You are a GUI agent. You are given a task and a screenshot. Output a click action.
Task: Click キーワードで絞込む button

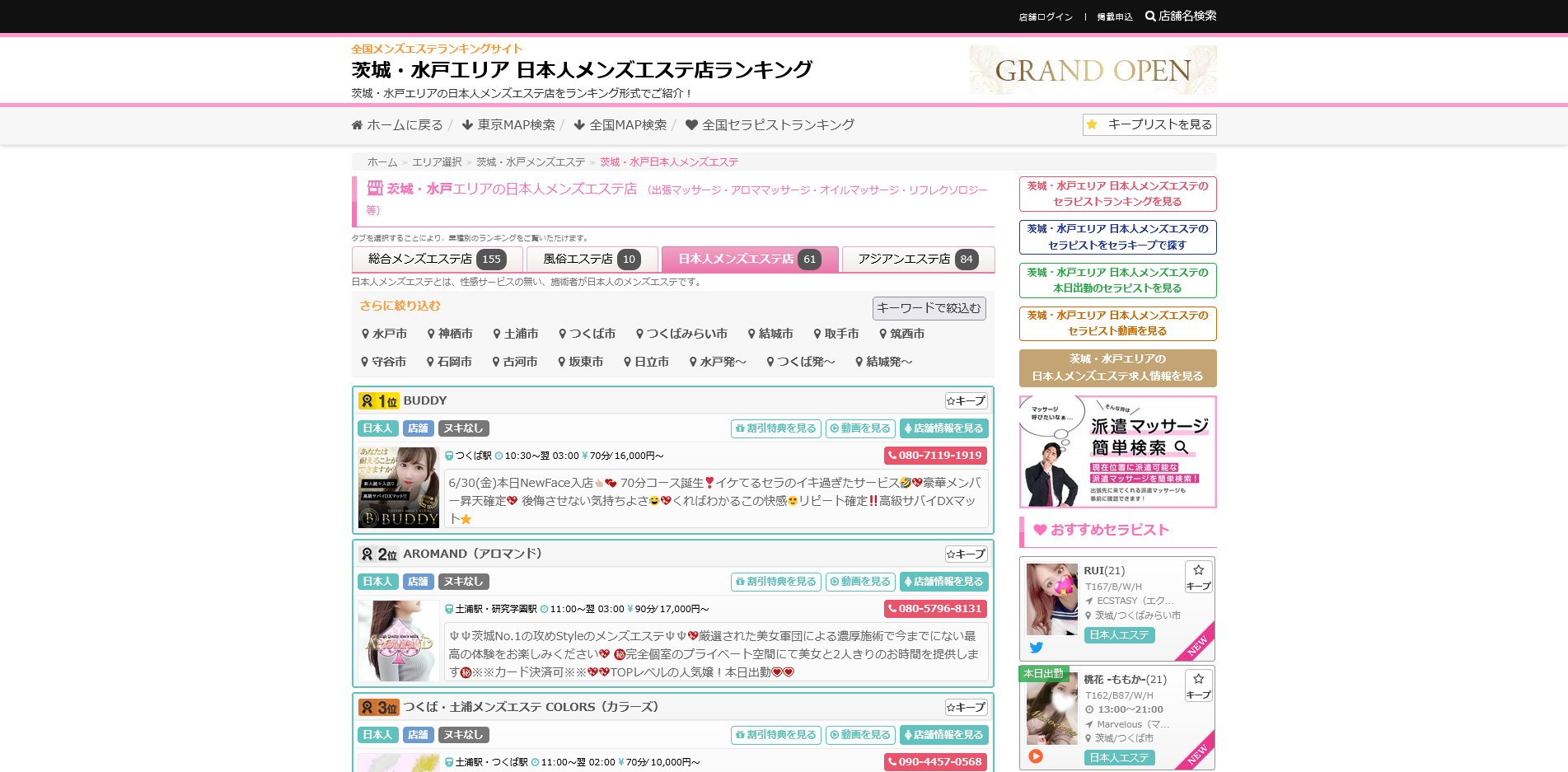point(929,308)
